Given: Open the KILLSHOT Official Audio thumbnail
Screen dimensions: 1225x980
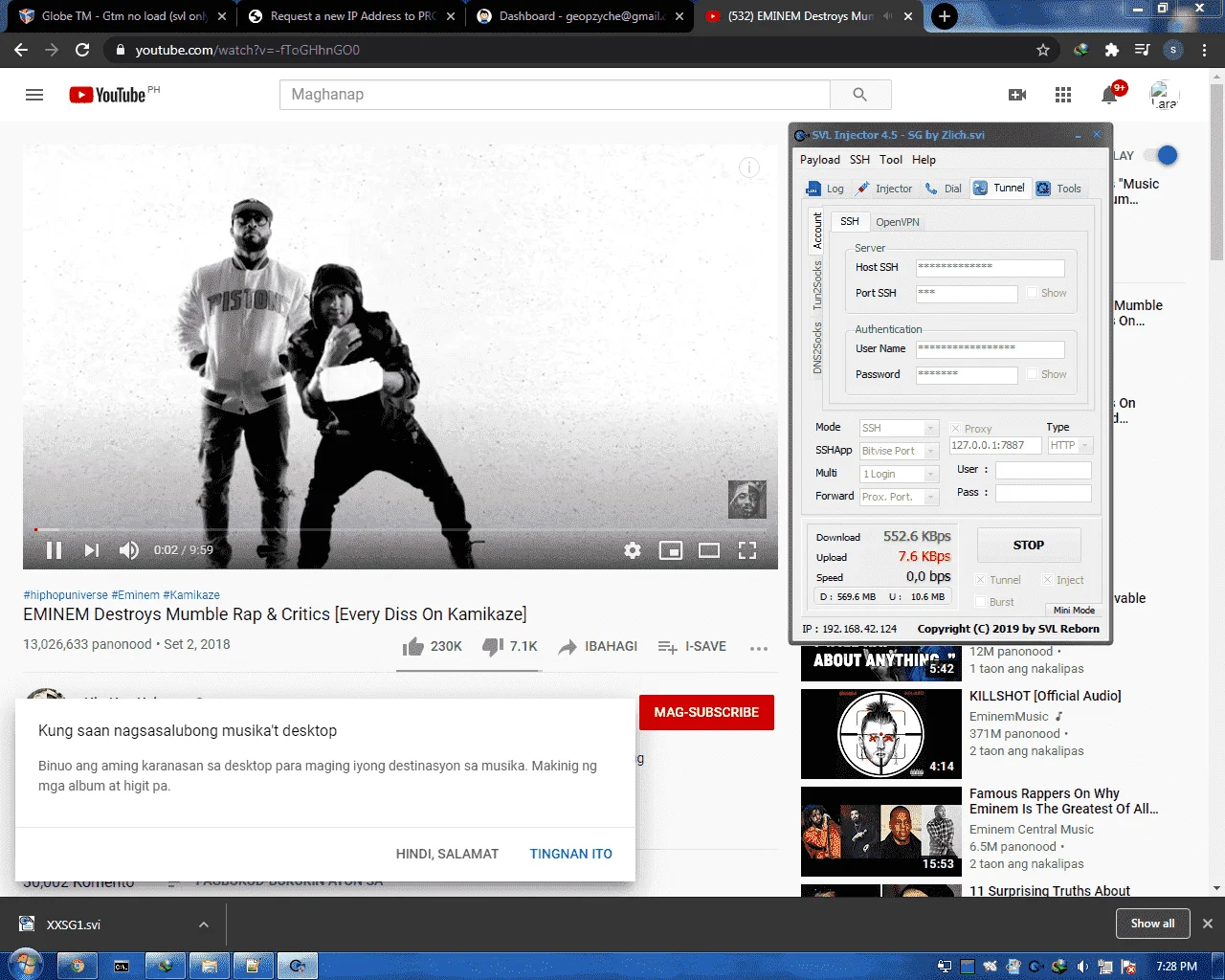Looking at the screenshot, I should click(x=881, y=734).
